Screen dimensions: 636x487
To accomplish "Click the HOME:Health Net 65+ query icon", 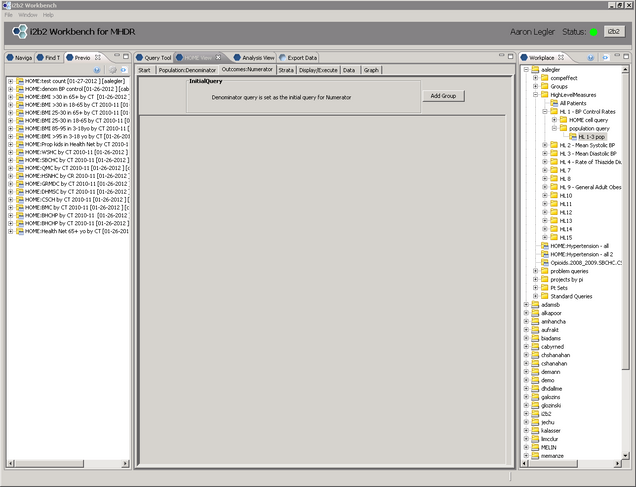I will point(20,231).
